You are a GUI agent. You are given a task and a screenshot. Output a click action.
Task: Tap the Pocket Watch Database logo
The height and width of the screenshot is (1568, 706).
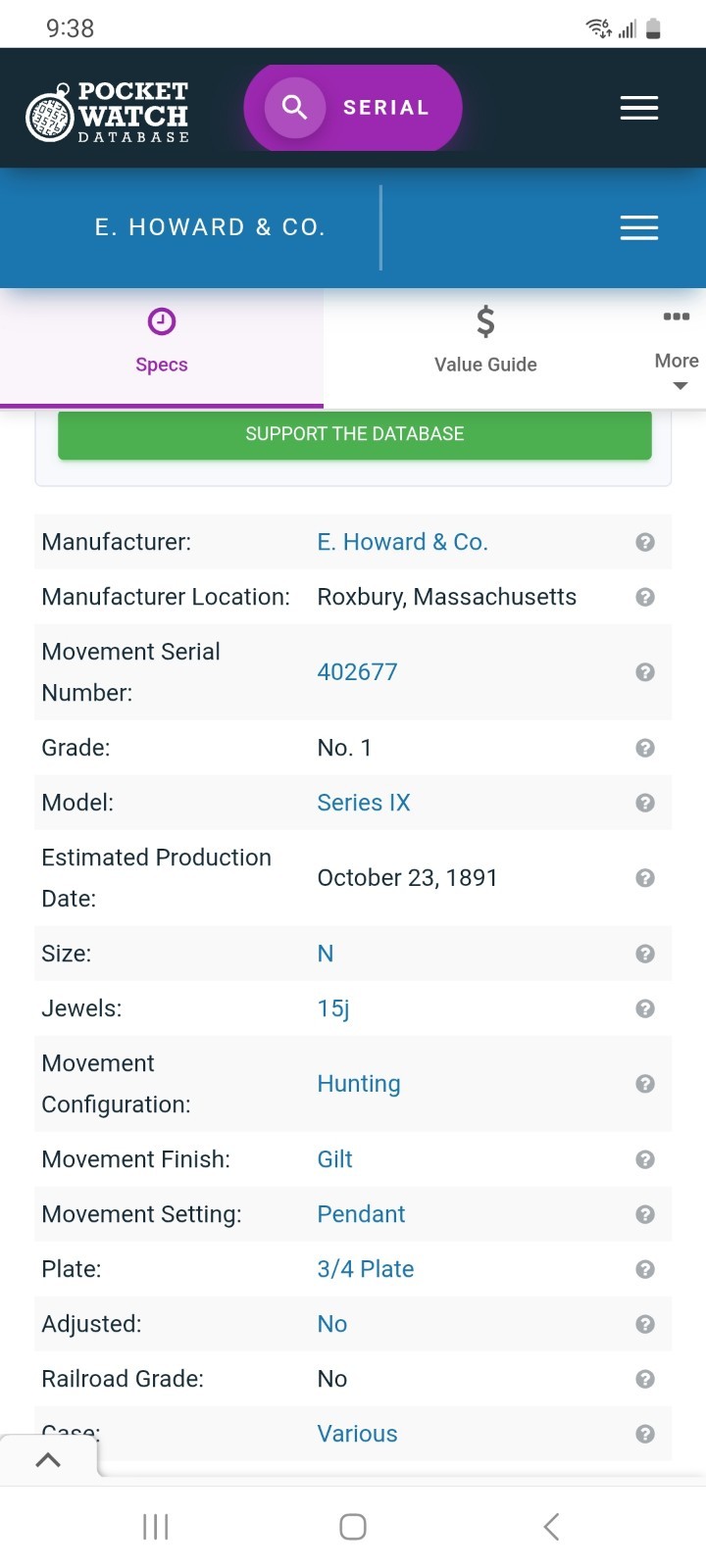106,112
